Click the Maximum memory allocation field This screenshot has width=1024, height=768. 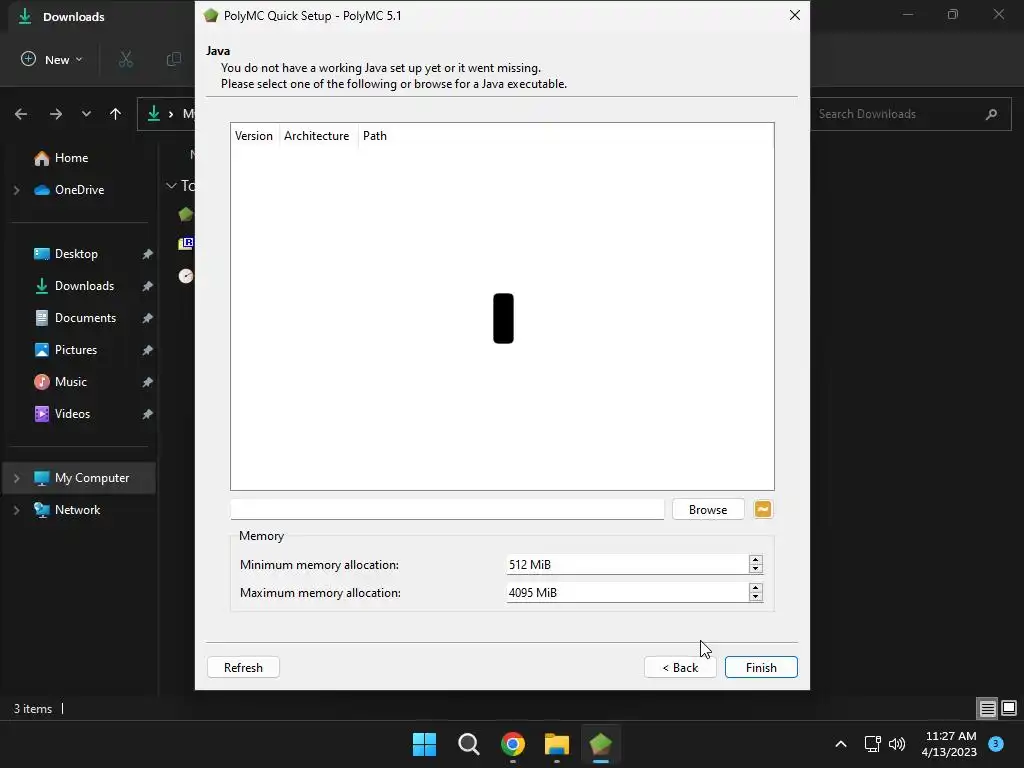click(x=628, y=592)
